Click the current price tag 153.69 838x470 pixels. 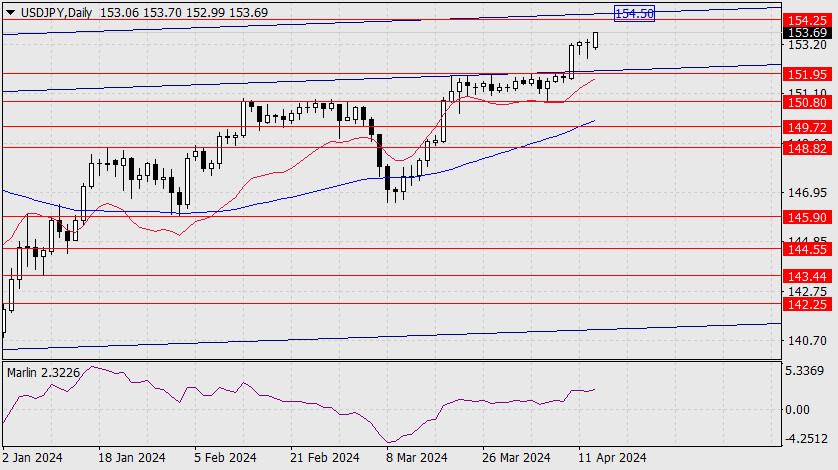click(x=808, y=33)
